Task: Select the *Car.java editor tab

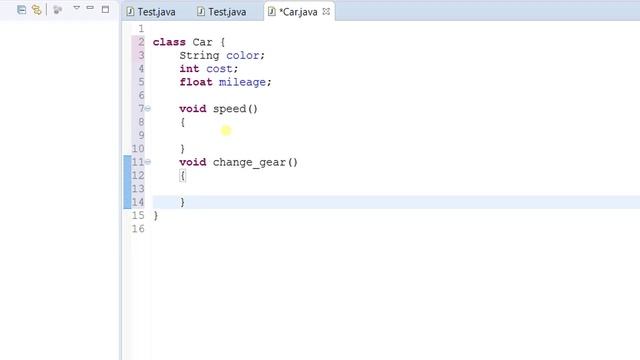Action: point(298,12)
